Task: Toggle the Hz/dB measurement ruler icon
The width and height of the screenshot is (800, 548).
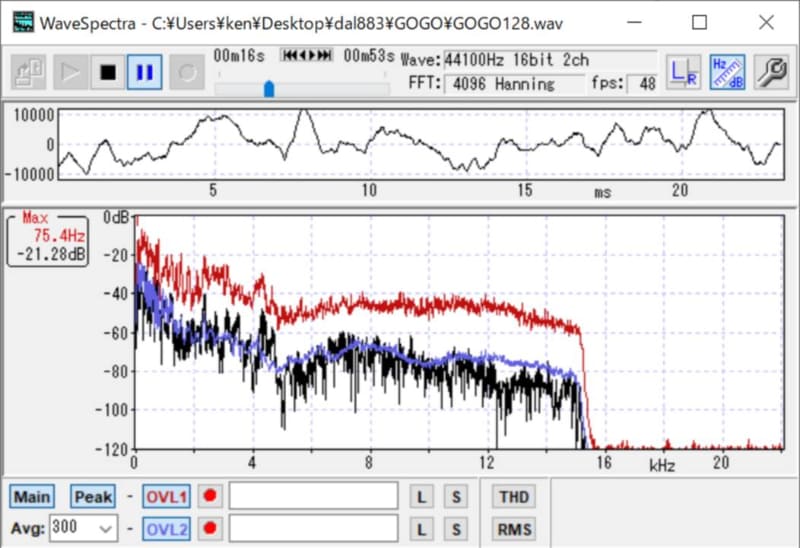Action: pyautogui.click(x=728, y=72)
